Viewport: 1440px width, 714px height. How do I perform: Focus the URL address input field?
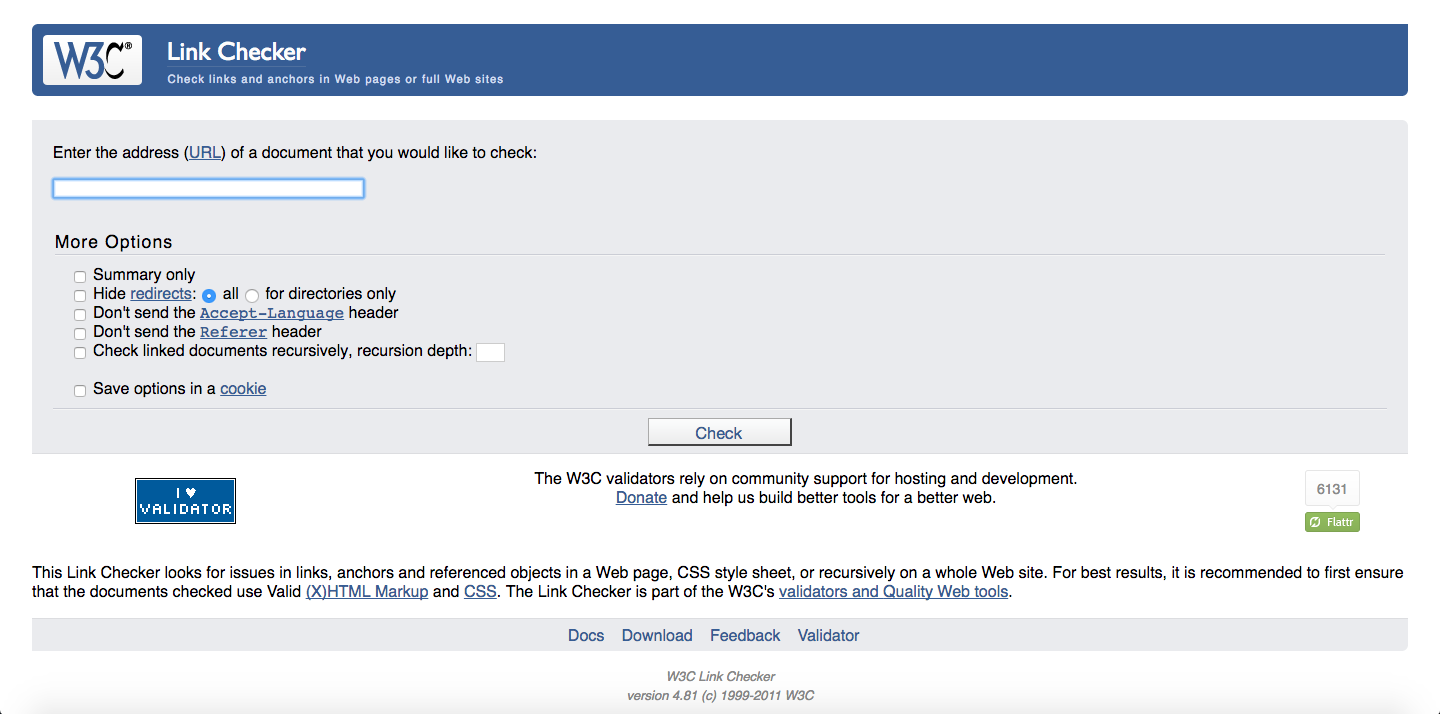click(x=208, y=188)
